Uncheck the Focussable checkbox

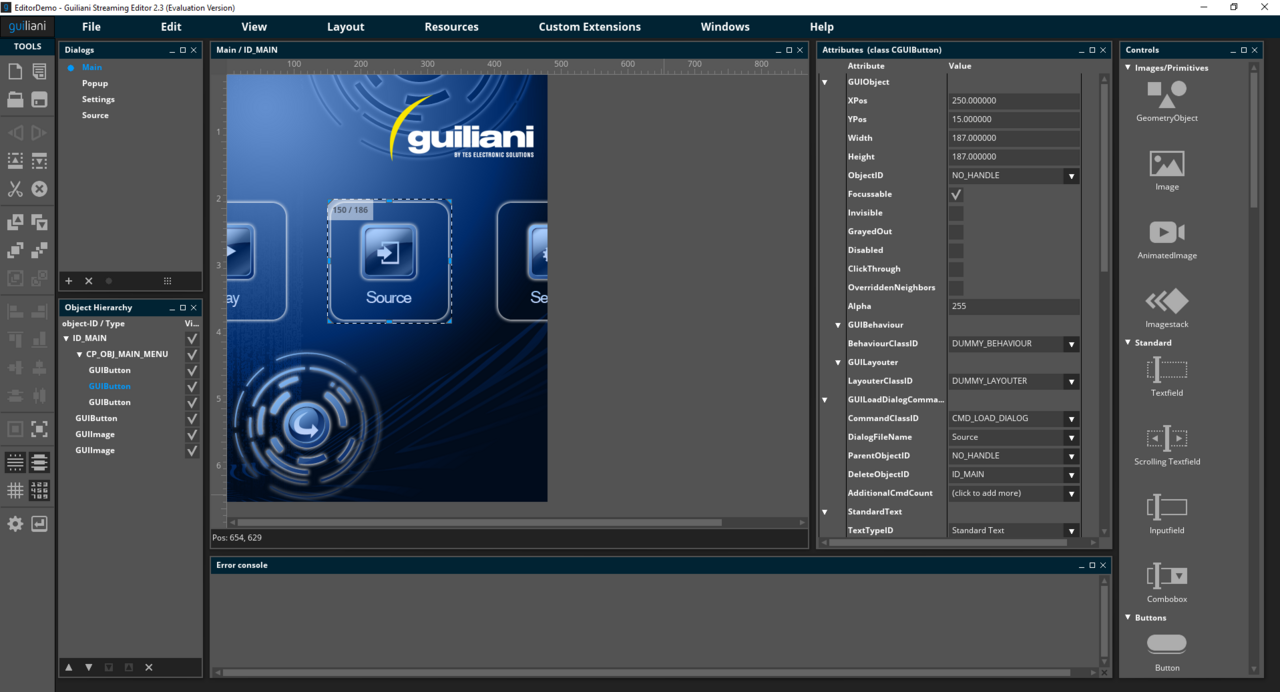click(956, 194)
